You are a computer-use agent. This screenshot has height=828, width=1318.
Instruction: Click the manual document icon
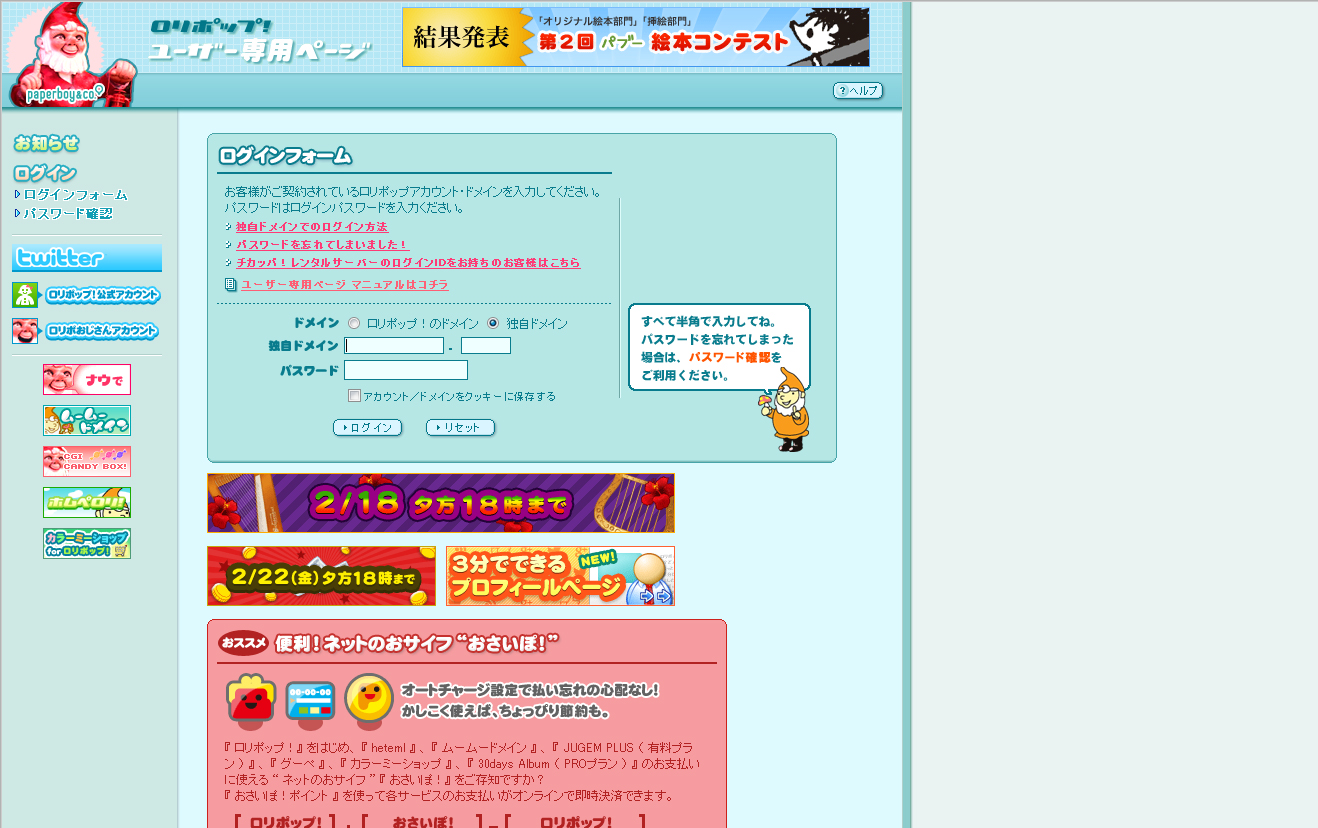pyautogui.click(x=231, y=285)
